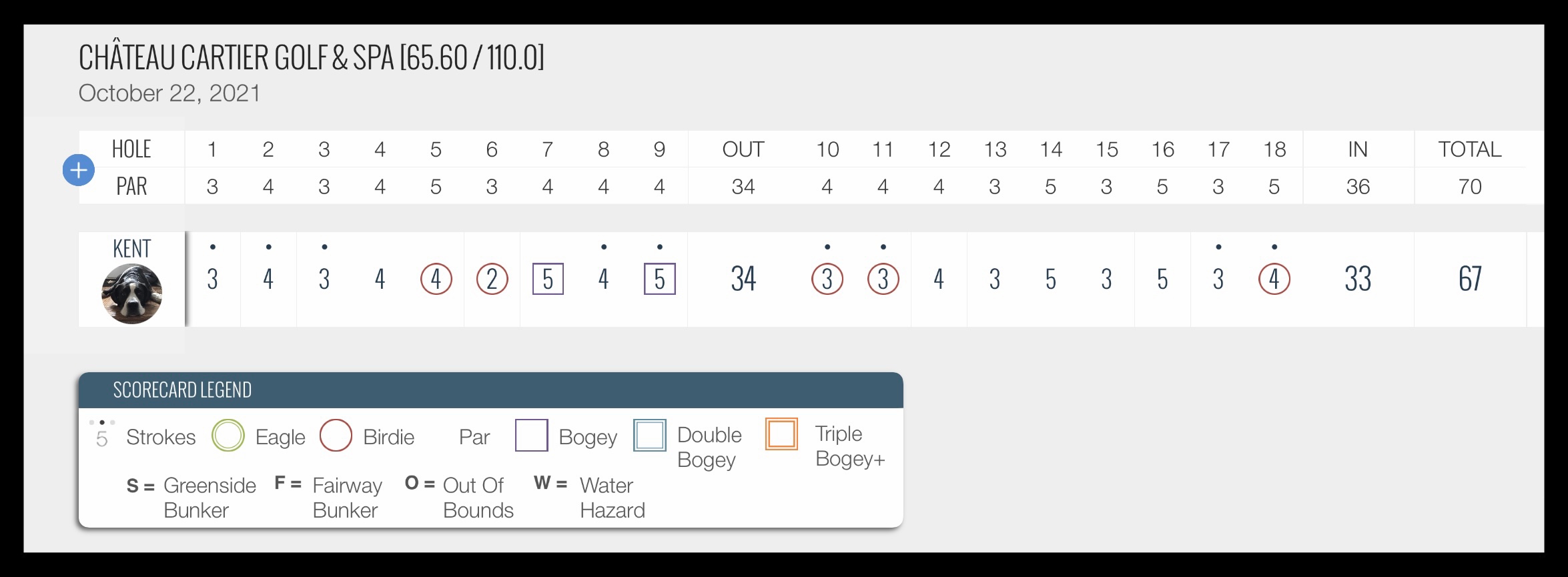Click the blue plus add-player button
1568x577 pixels.
coord(79,170)
